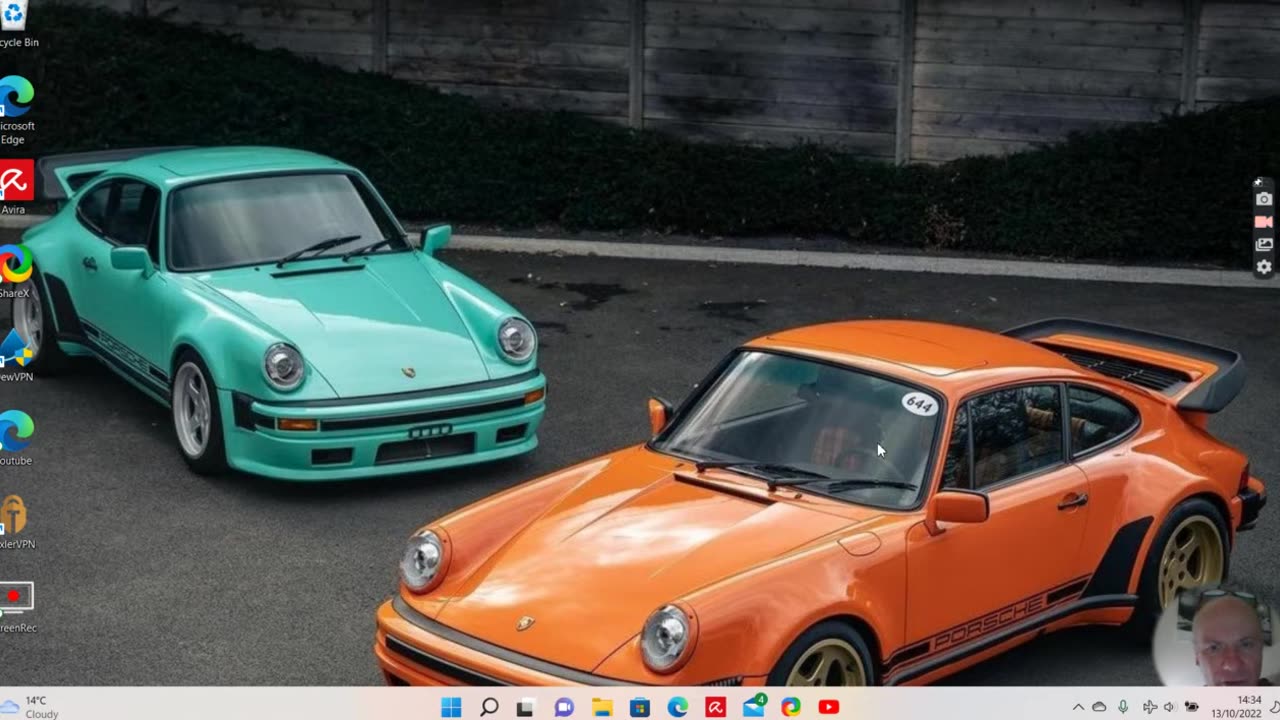The image size is (1280, 720).
Task: Open the Windows Start menu
Action: [451, 707]
